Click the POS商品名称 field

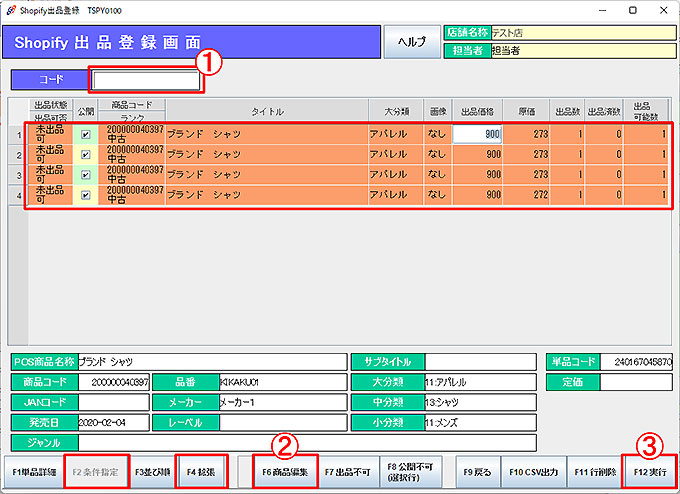tap(212, 362)
